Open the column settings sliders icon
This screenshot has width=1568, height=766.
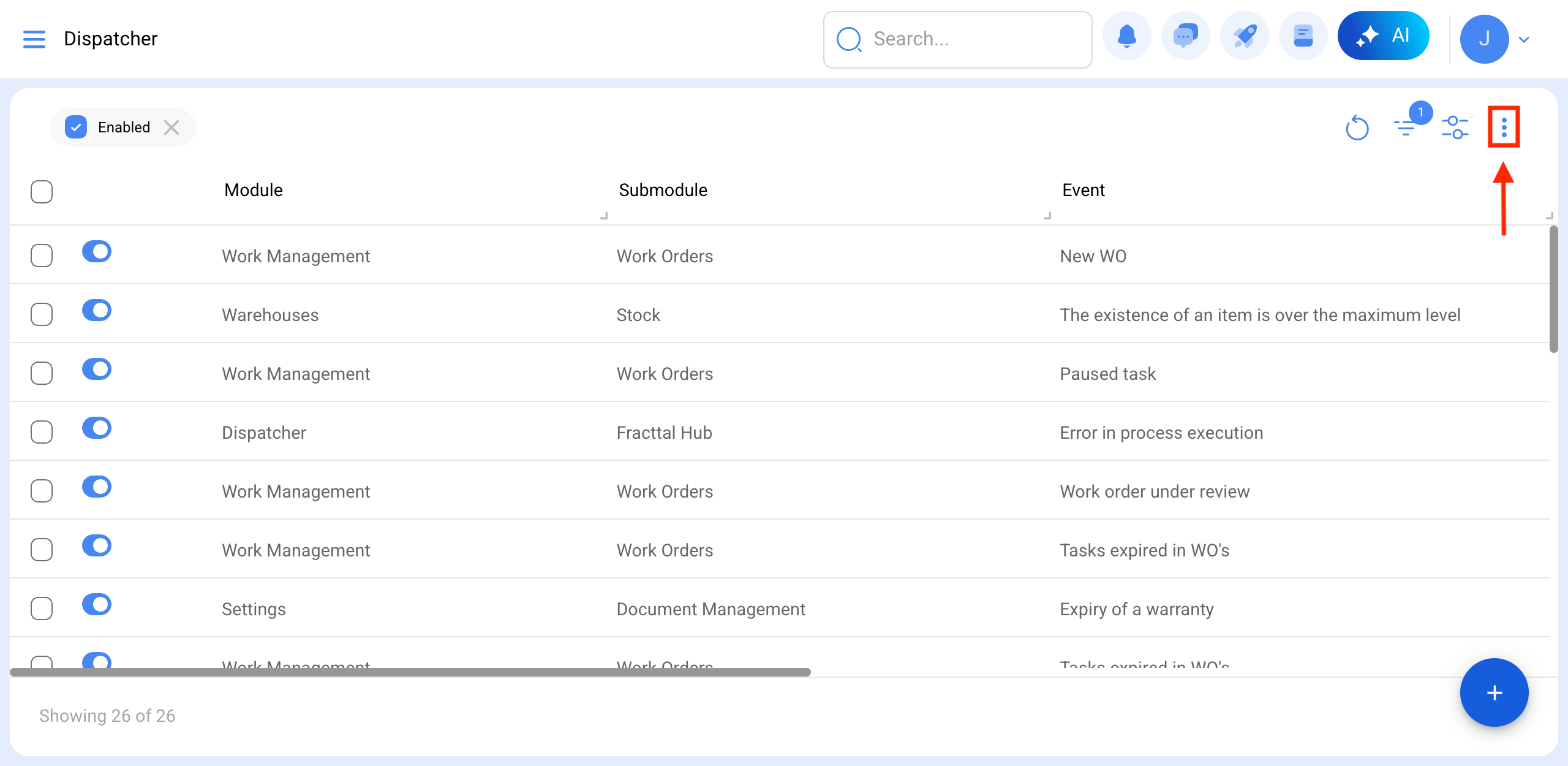(1455, 127)
